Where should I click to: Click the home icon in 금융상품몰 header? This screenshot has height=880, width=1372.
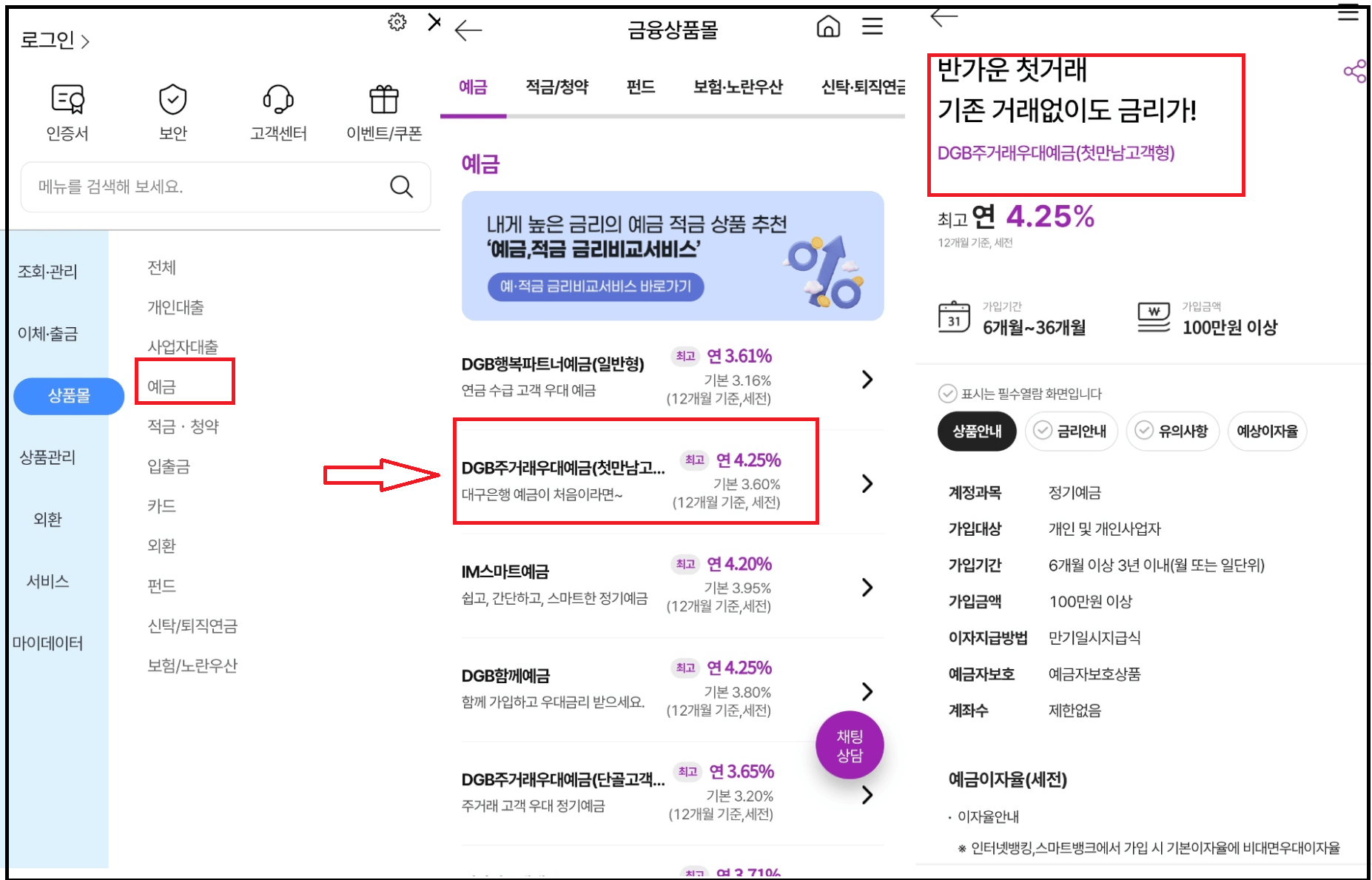tap(829, 27)
